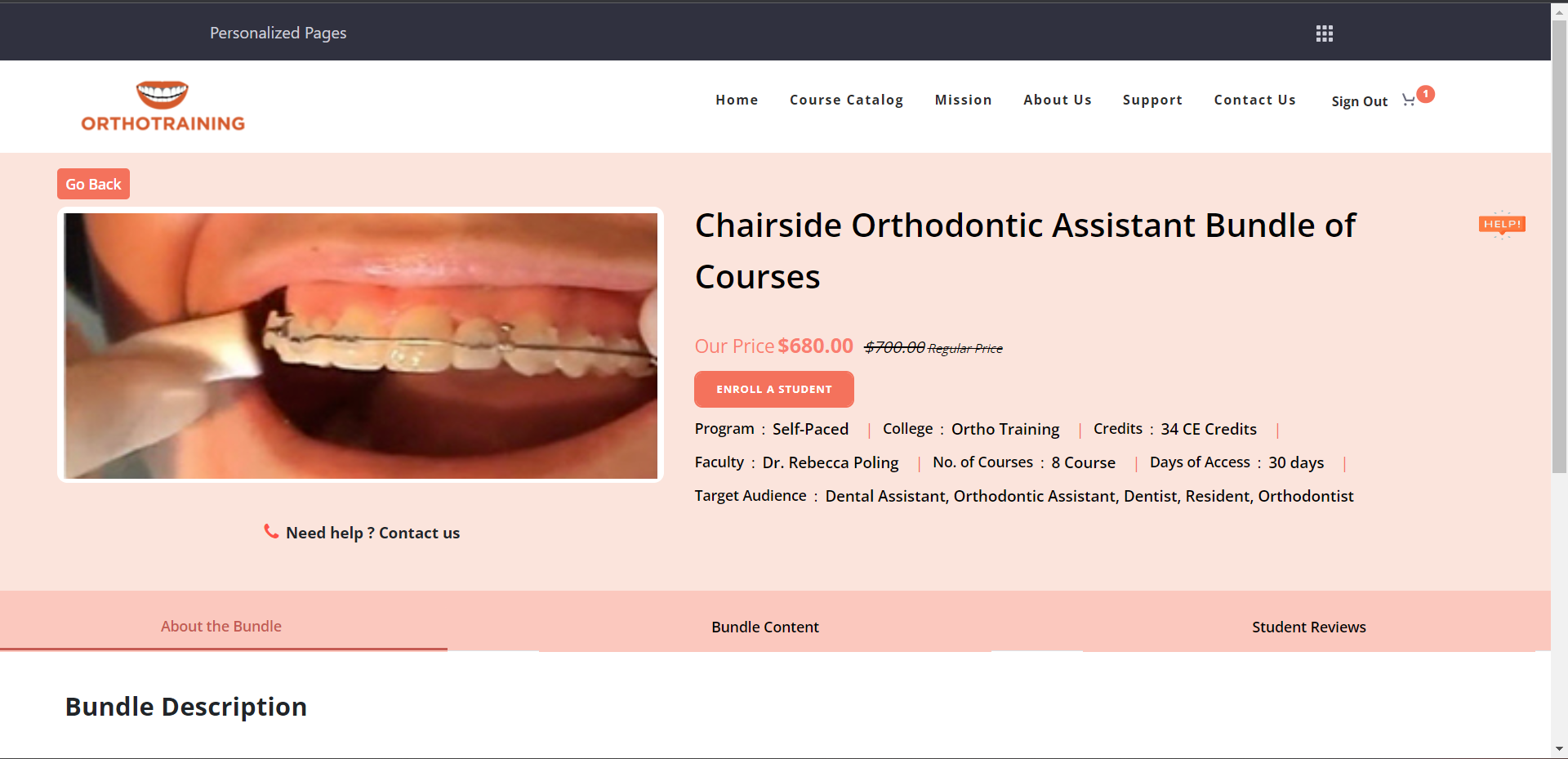Open the Course Catalog menu item
Screen dimensions: 1568x759
click(846, 100)
